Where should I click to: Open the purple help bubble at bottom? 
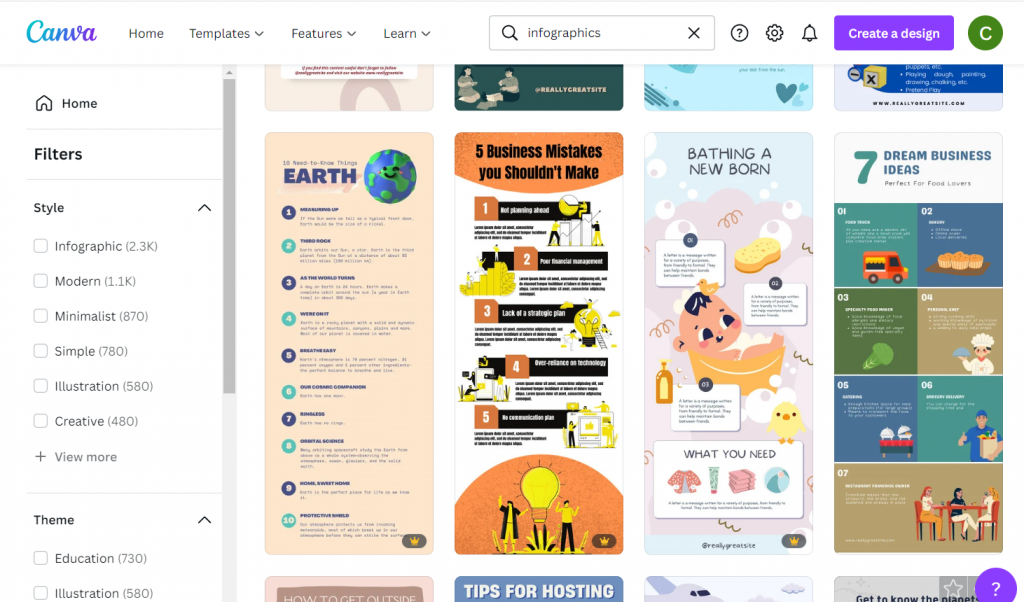coord(995,586)
